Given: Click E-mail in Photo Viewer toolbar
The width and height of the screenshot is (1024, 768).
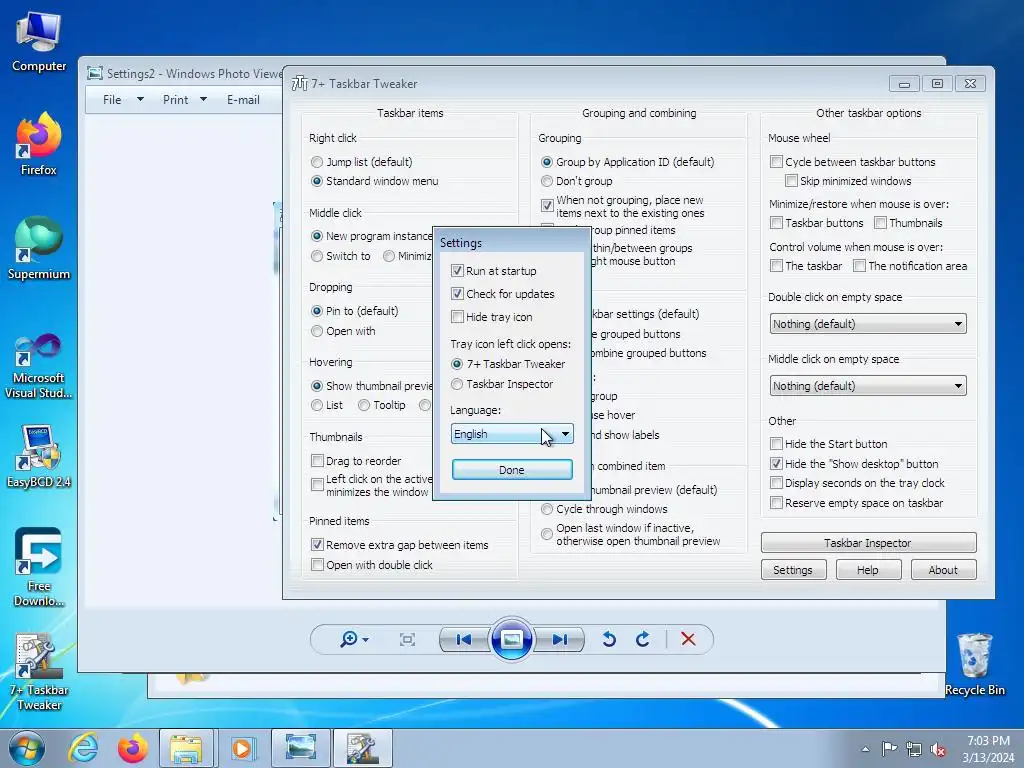Looking at the screenshot, I should point(244,100).
